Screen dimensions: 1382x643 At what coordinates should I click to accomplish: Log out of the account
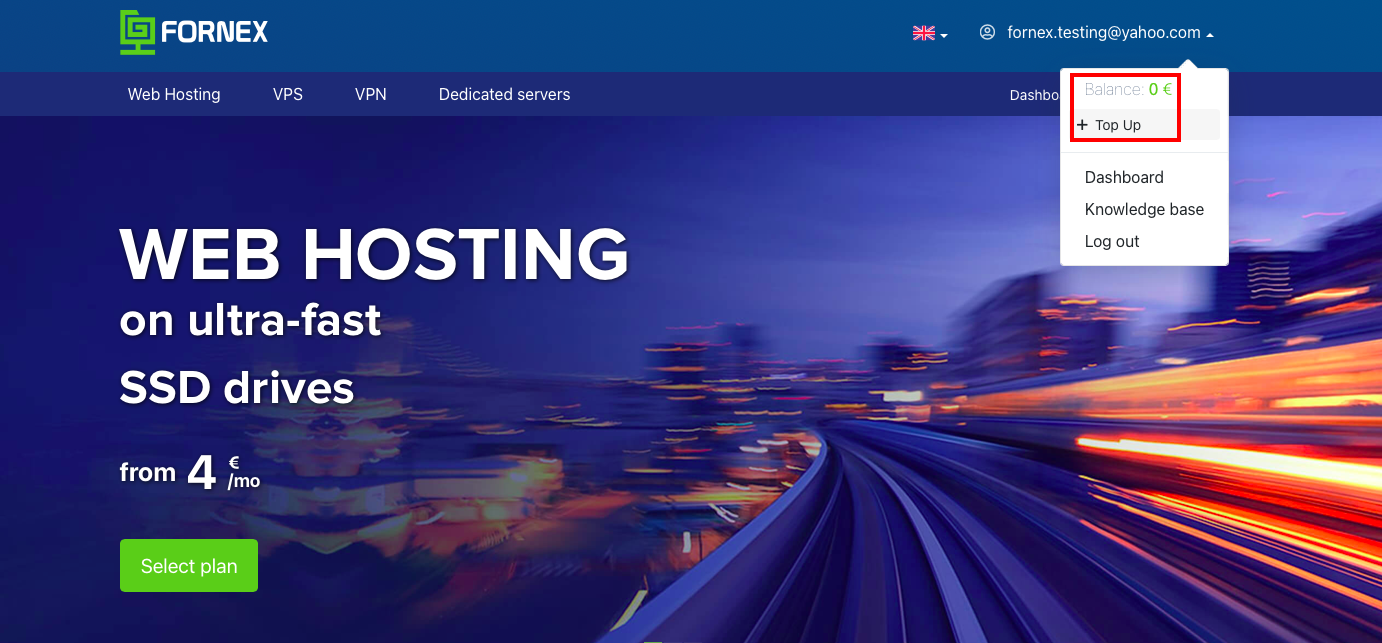[x=1112, y=241]
